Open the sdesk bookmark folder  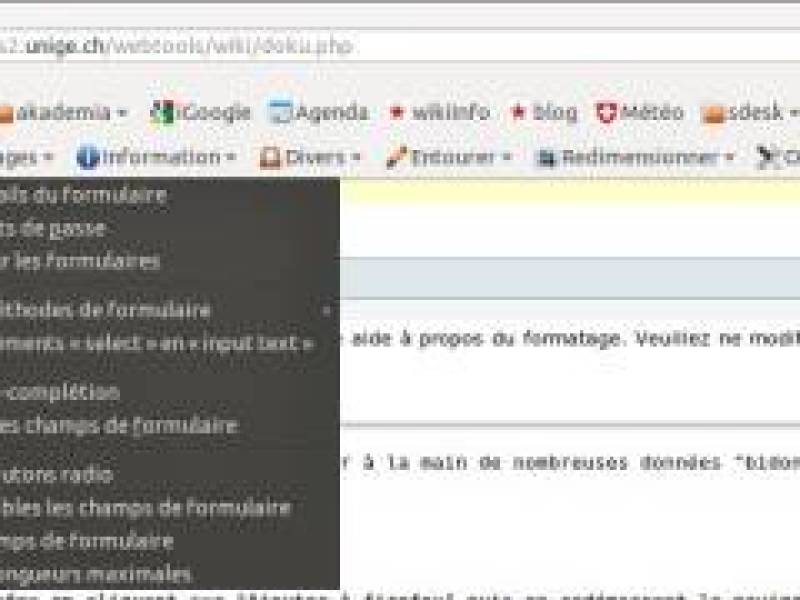click(x=750, y=113)
